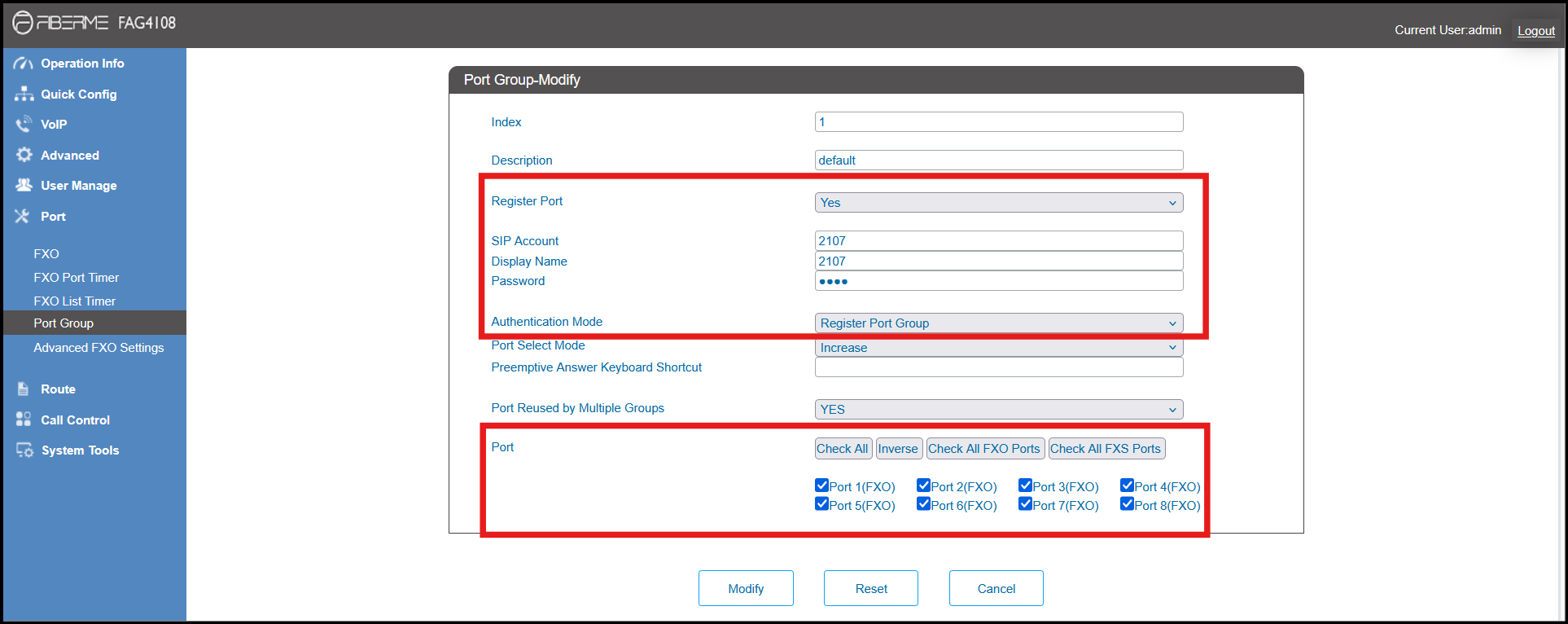The width and height of the screenshot is (1568, 624).
Task: Uncheck Port 1(FXO) checkbox
Action: click(x=821, y=486)
